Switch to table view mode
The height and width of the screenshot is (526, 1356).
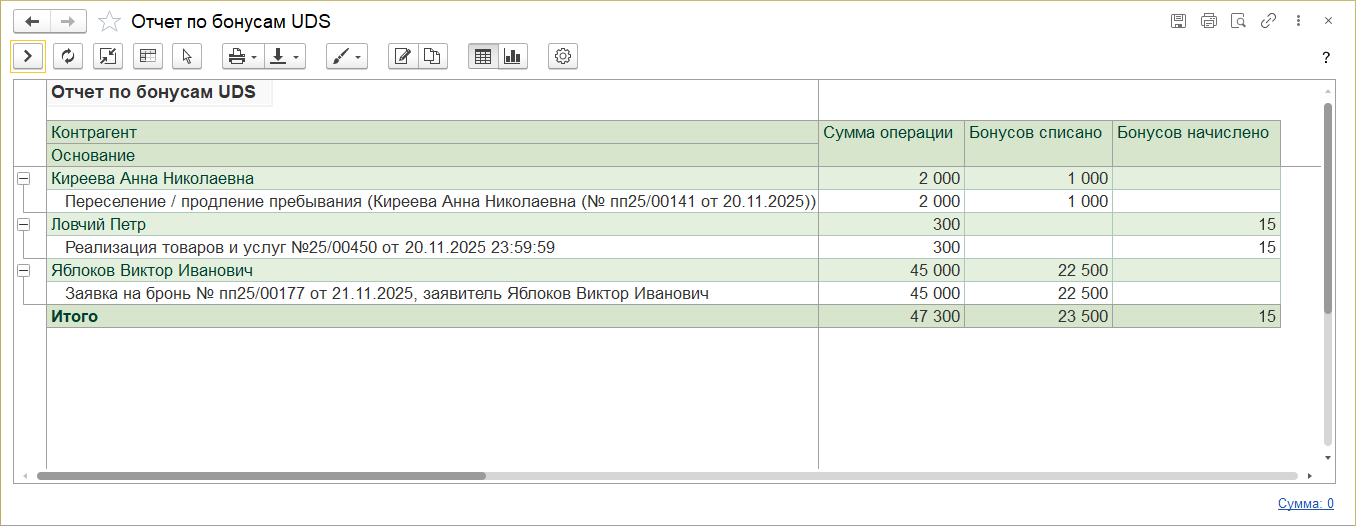pyautogui.click(x=483, y=57)
